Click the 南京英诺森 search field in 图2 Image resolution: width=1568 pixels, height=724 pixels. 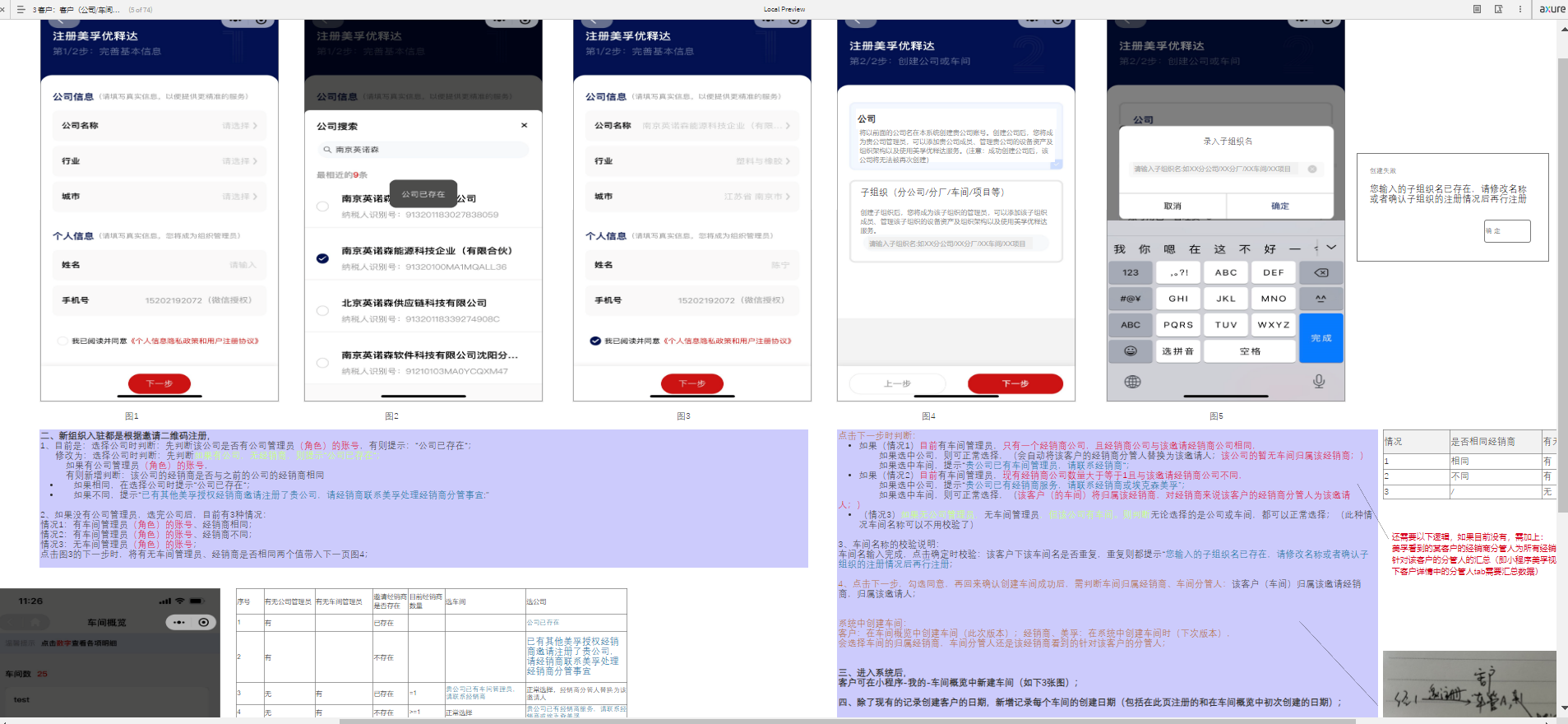pyautogui.click(x=423, y=150)
